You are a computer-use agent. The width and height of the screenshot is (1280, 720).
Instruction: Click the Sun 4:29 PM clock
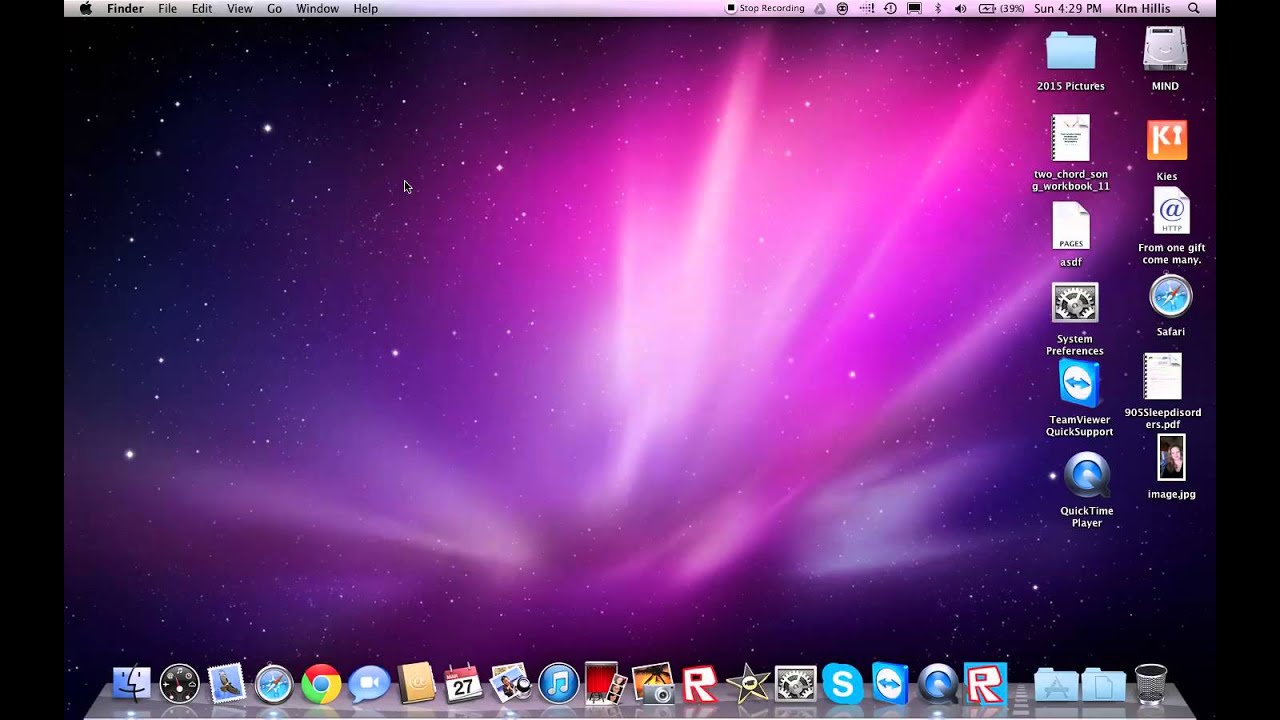point(1066,8)
